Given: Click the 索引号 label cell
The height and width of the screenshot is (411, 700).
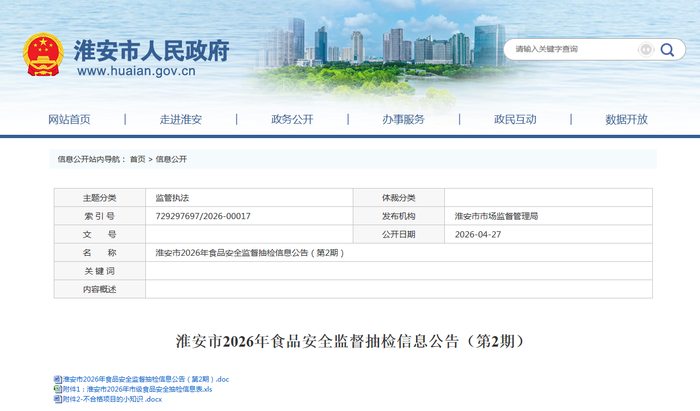Looking at the screenshot, I should click(x=100, y=216).
